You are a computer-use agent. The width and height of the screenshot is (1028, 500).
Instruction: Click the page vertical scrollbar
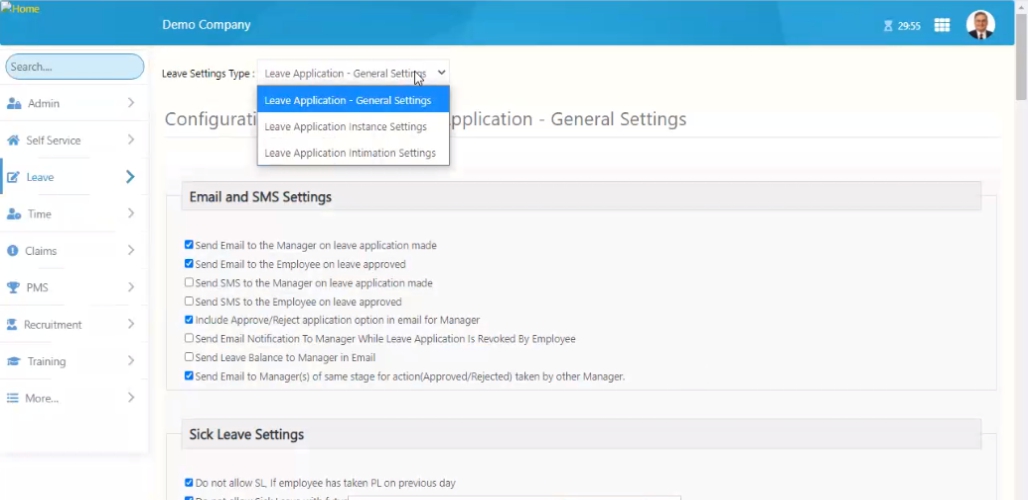pos(1020,250)
